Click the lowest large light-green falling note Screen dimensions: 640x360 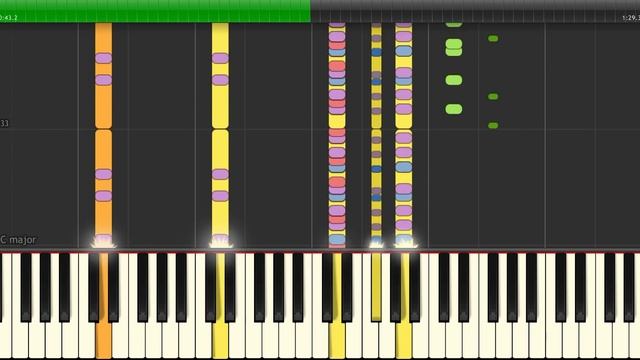453,109
